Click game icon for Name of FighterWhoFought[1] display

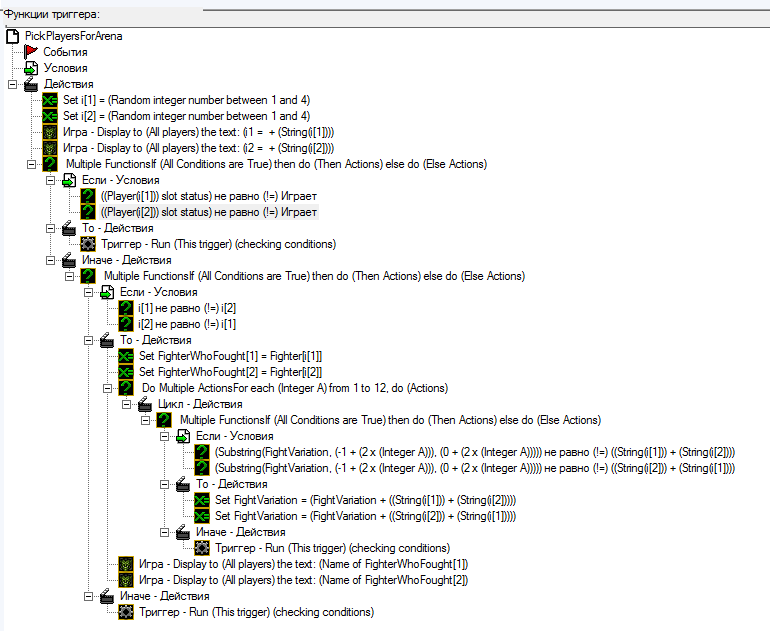point(126,564)
